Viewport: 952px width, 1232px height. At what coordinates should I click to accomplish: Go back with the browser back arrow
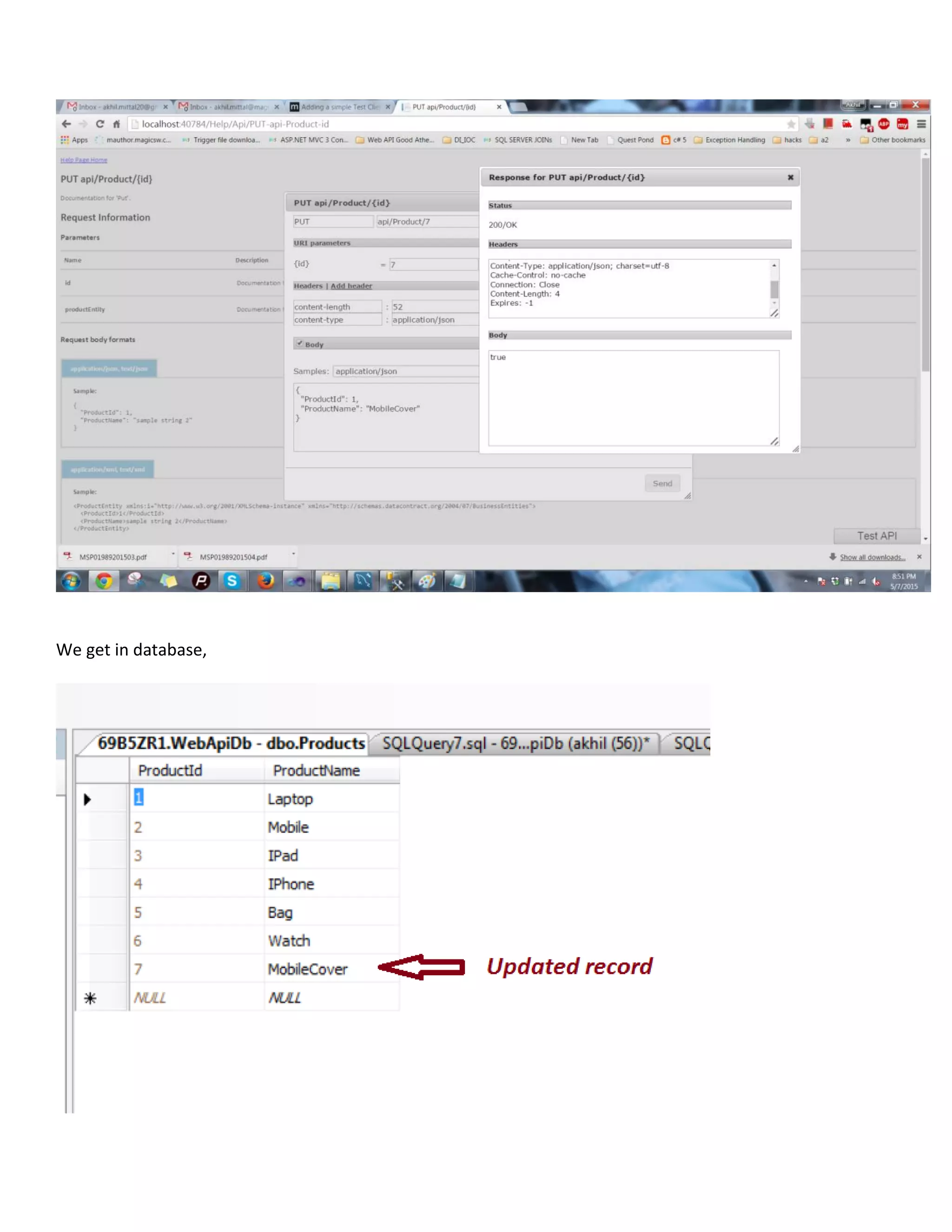(x=66, y=124)
